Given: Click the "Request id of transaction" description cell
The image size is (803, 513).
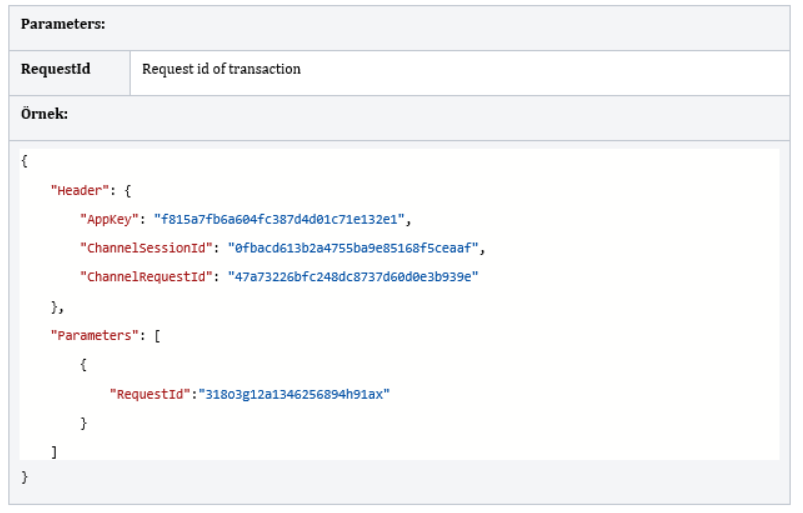Looking at the screenshot, I should [x=221, y=70].
